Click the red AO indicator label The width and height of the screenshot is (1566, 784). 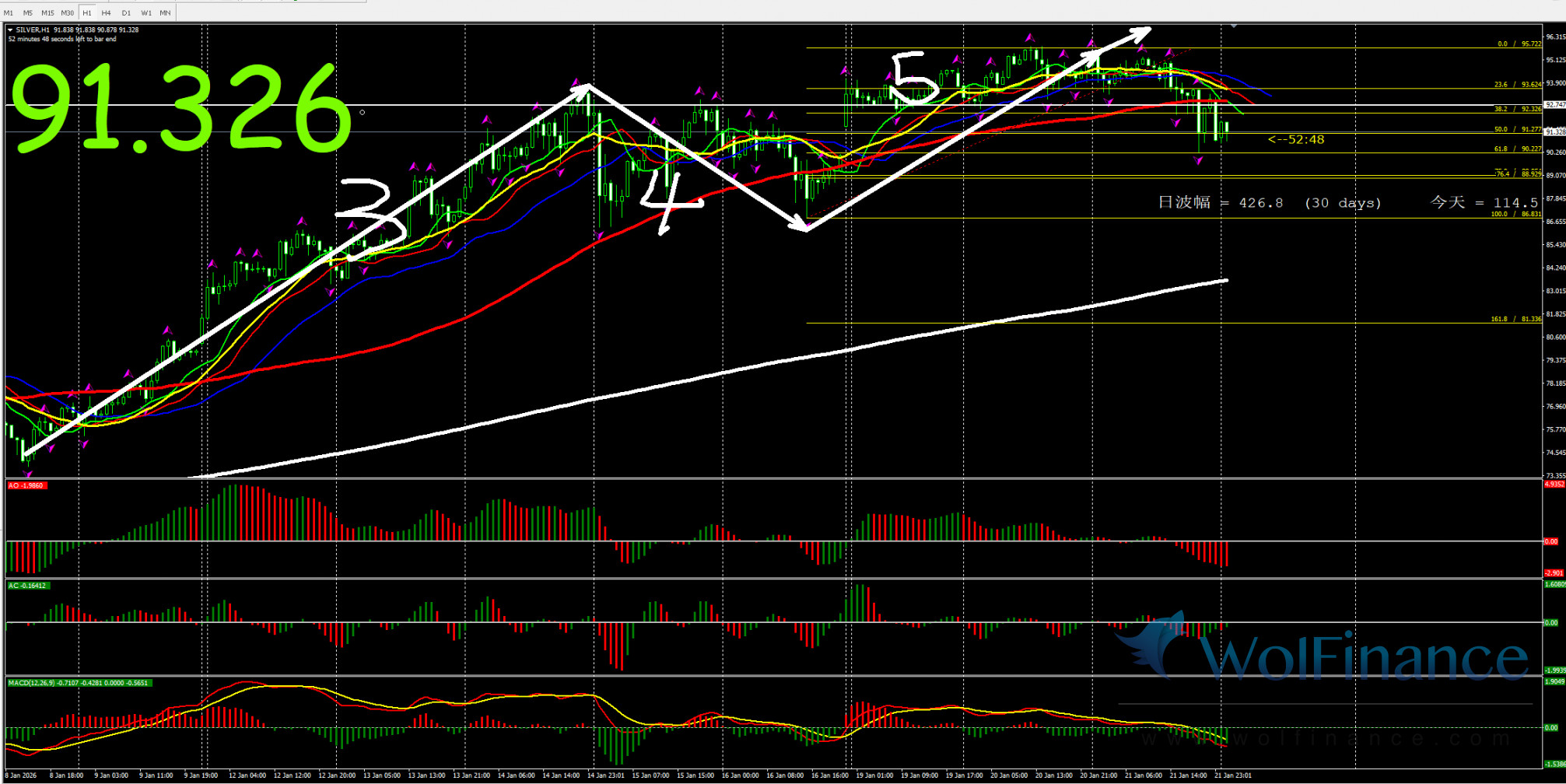(26, 485)
